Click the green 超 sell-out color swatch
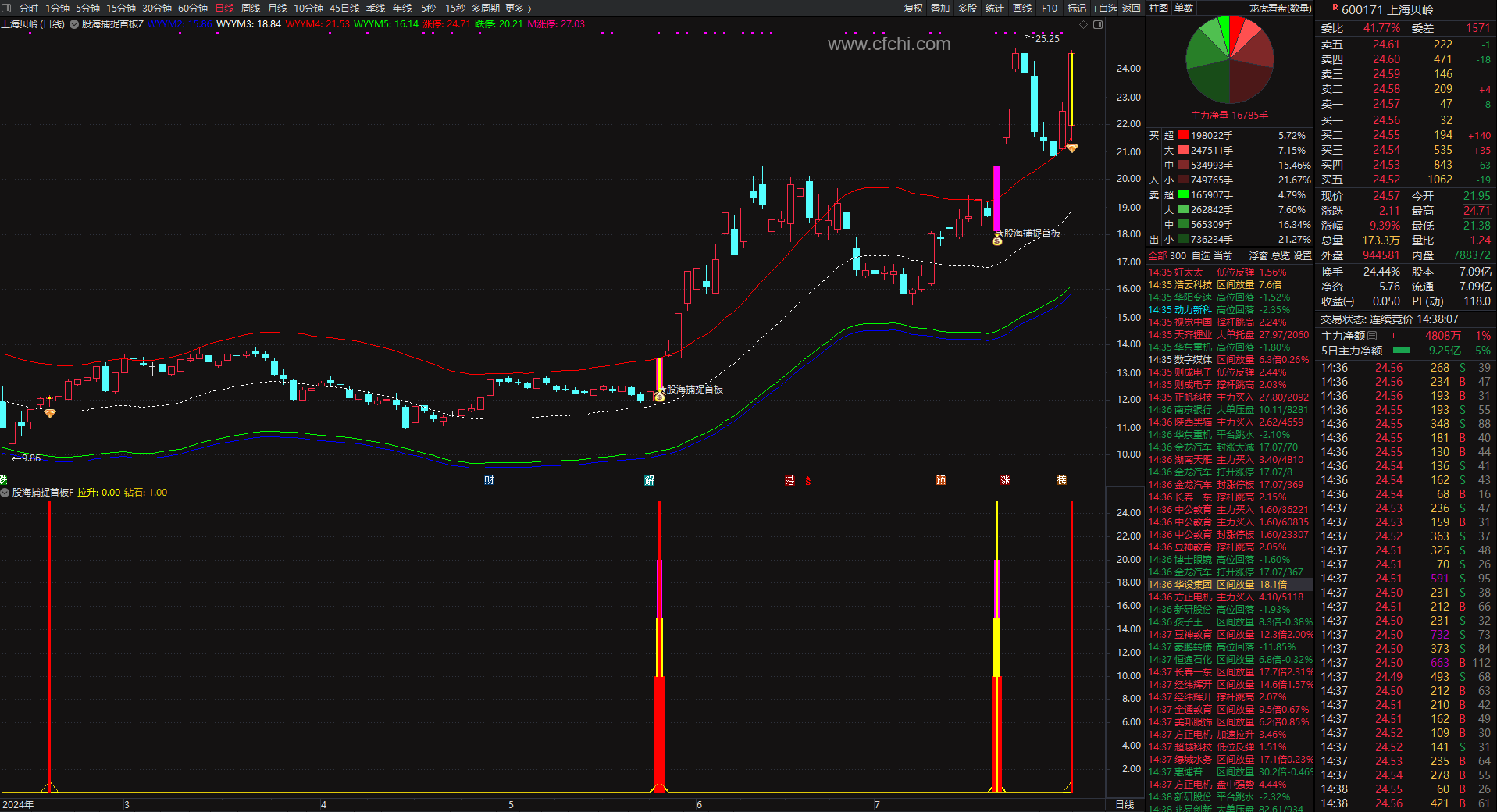The image size is (1497, 812). (1183, 195)
